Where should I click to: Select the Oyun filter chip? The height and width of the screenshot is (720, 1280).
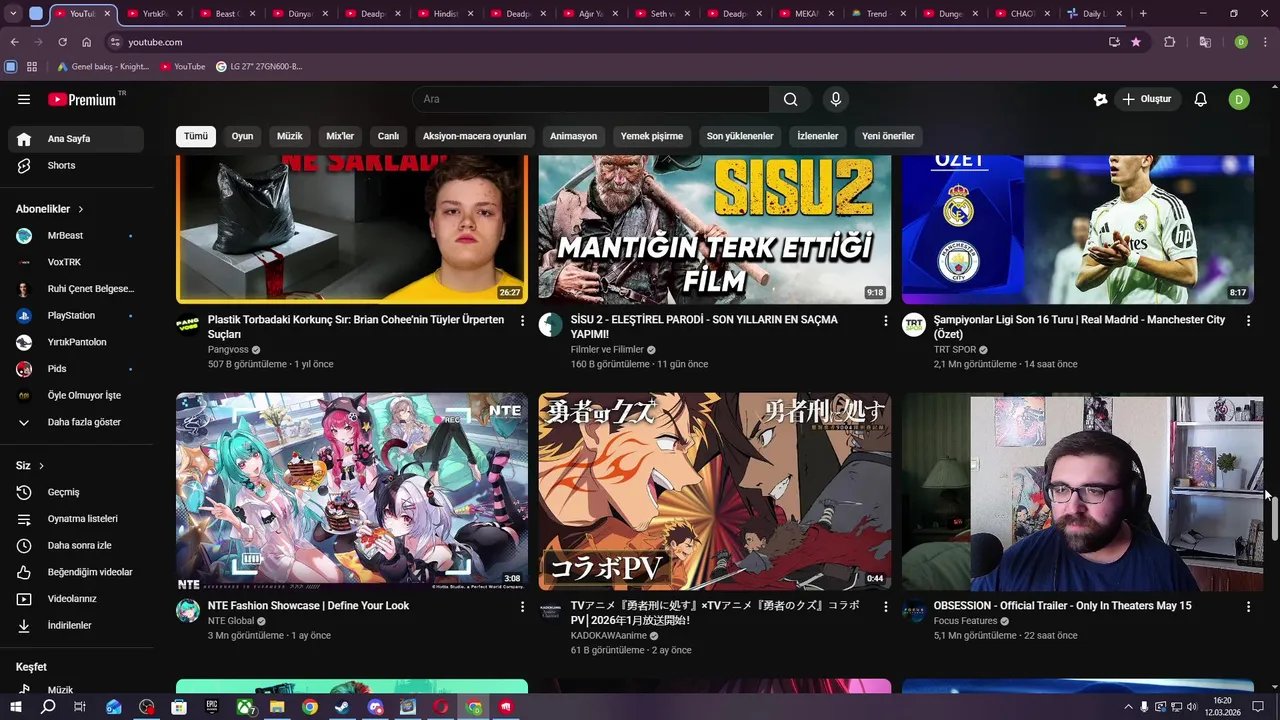[x=243, y=136]
